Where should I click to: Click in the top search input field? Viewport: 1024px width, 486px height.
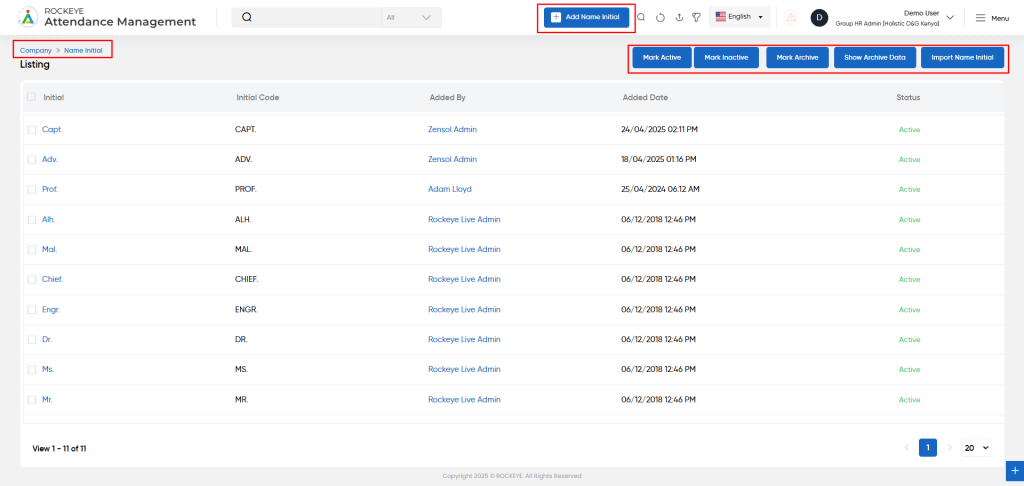tap(317, 18)
